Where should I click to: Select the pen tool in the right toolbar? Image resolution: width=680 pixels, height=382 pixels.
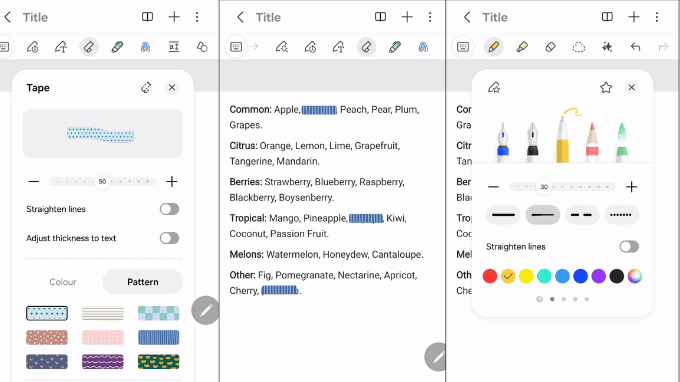494,47
